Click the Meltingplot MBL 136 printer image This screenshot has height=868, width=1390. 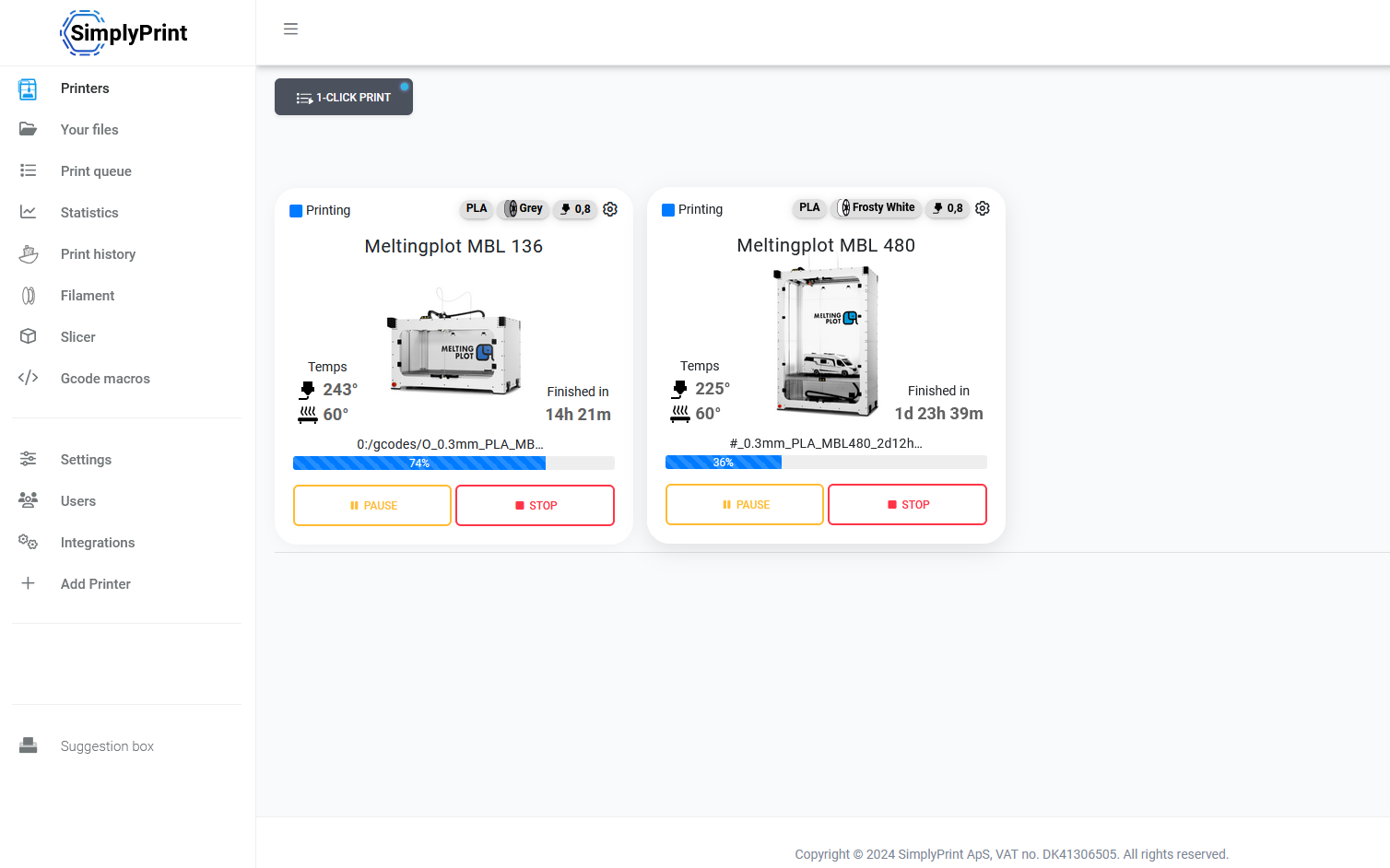point(454,342)
